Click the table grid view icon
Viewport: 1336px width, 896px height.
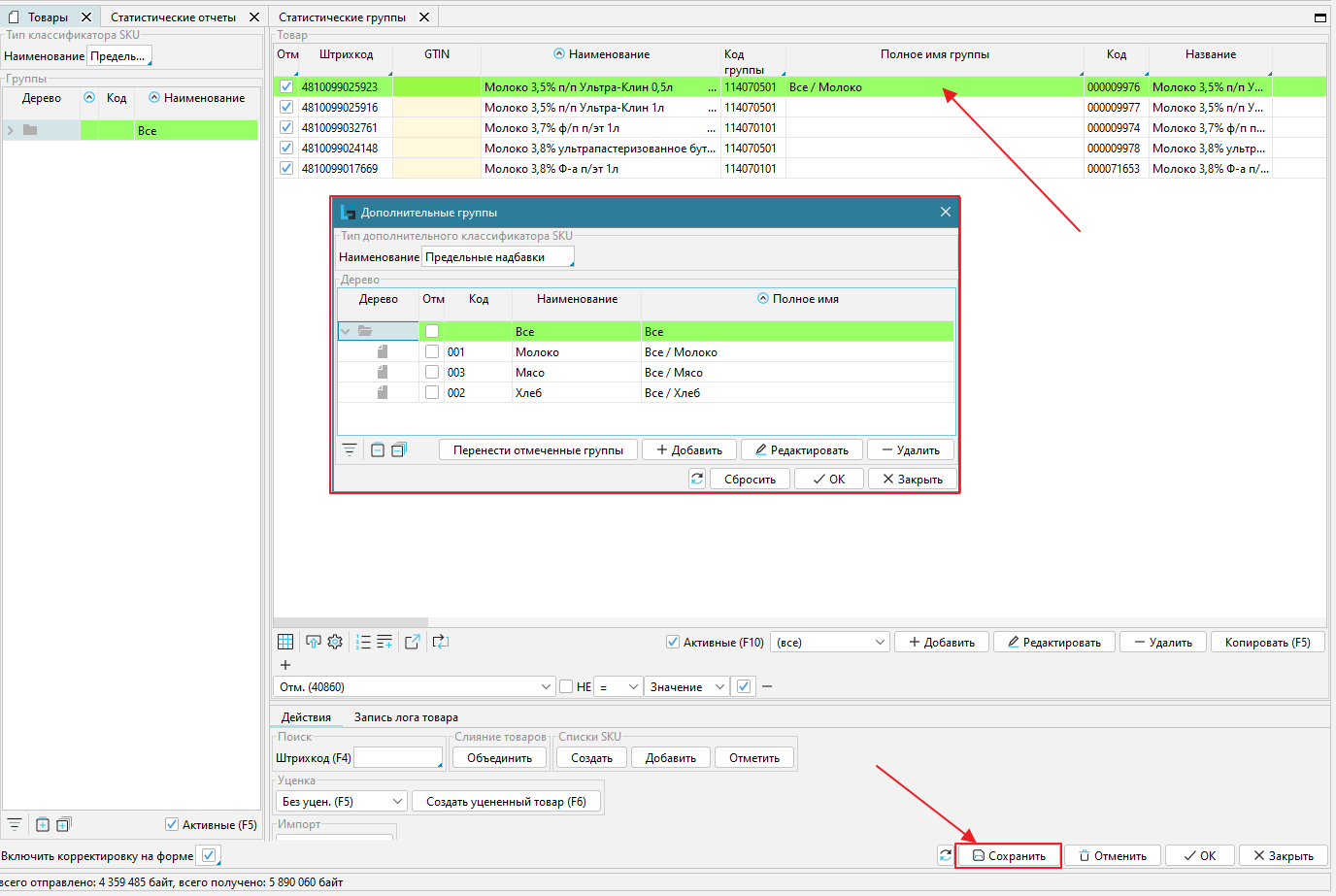tap(285, 642)
